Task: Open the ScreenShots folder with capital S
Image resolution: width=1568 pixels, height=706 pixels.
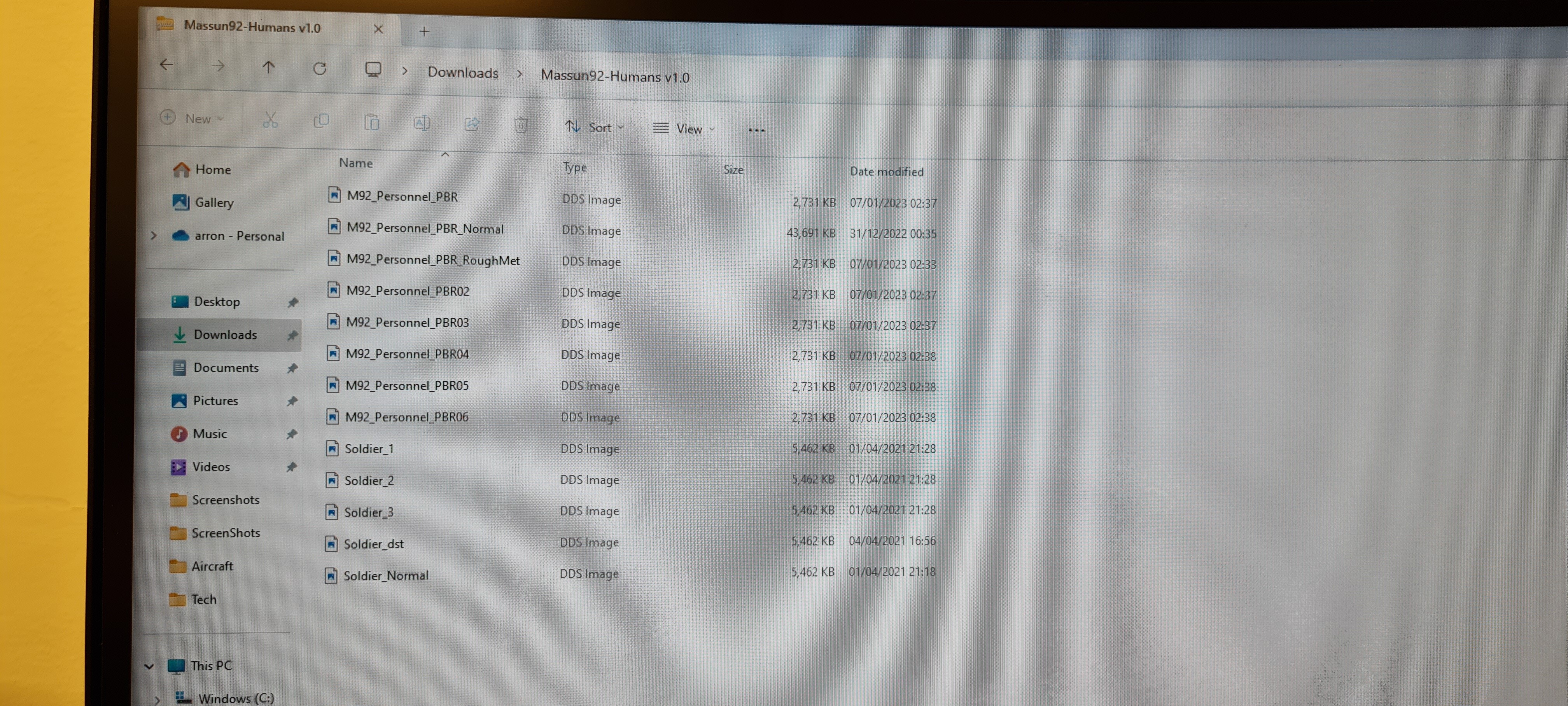Action: (214, 533)
